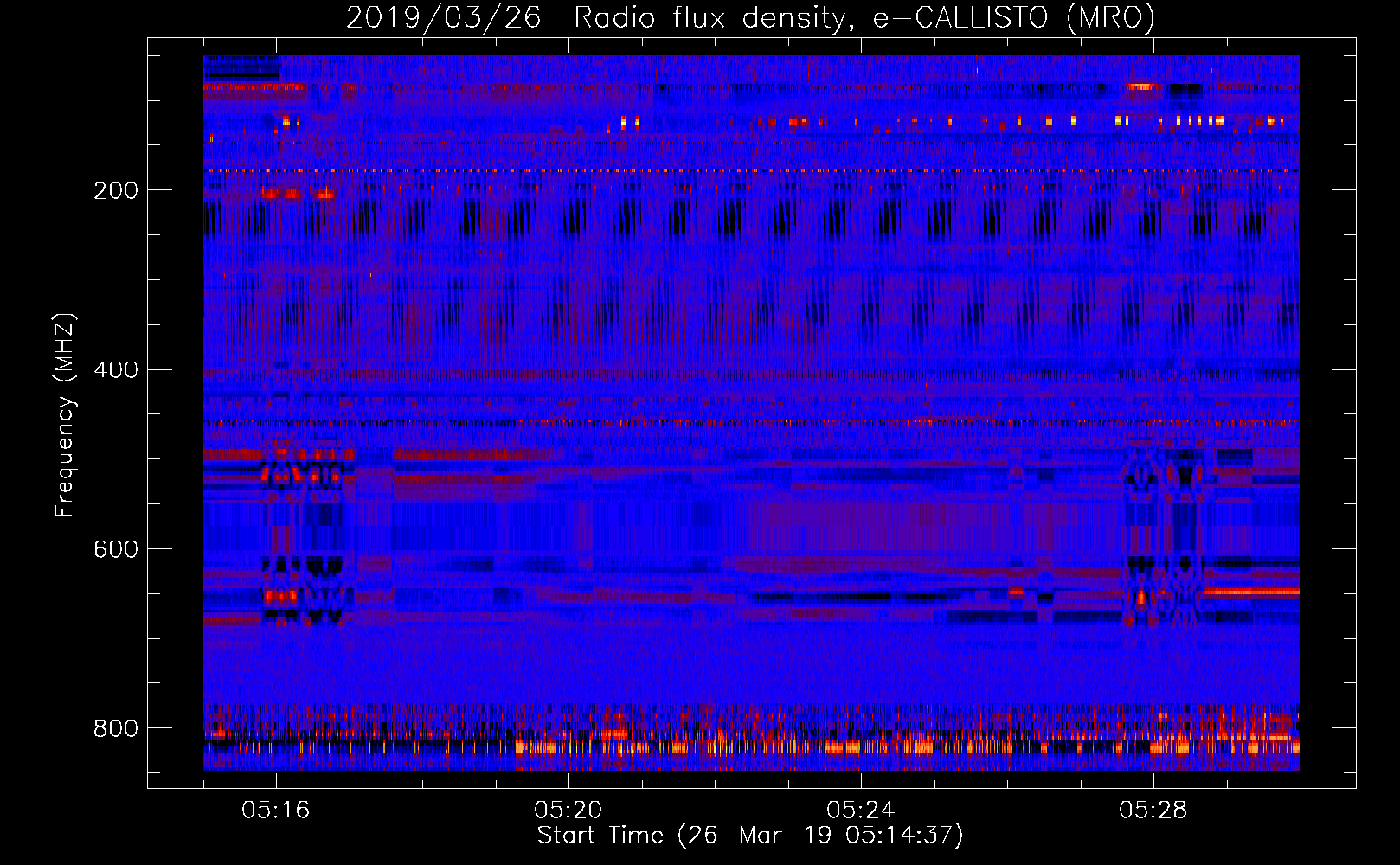Click the 200 frequency tick label
Screen dimensions: 1400x865
(116, 190)
